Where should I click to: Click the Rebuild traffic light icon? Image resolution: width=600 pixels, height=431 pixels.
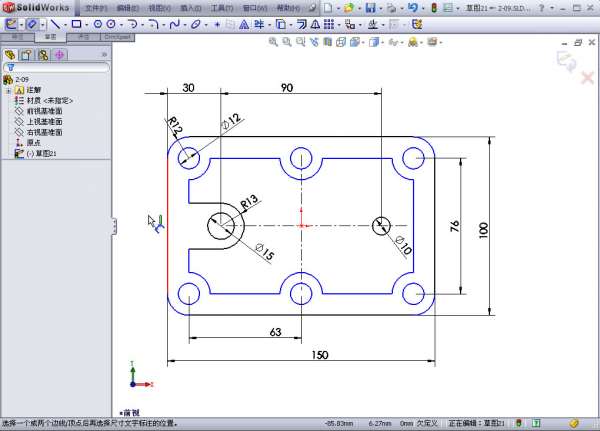pyautogui.click(x=433, y=7)
